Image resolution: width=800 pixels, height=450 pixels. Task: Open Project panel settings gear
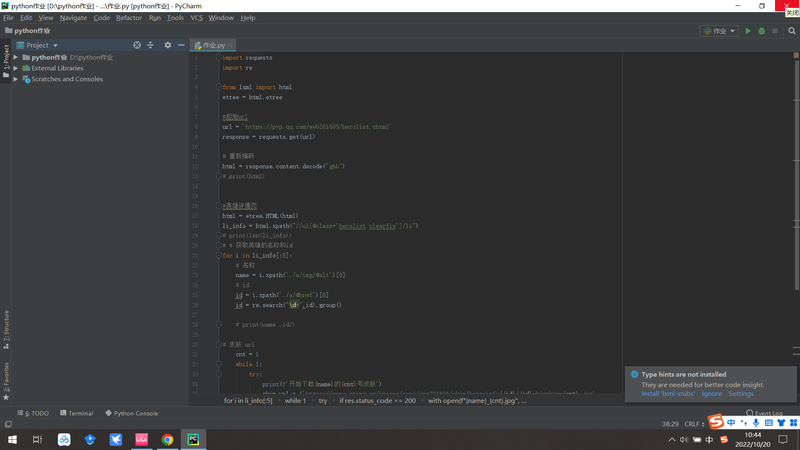click(x=168, y=45)
